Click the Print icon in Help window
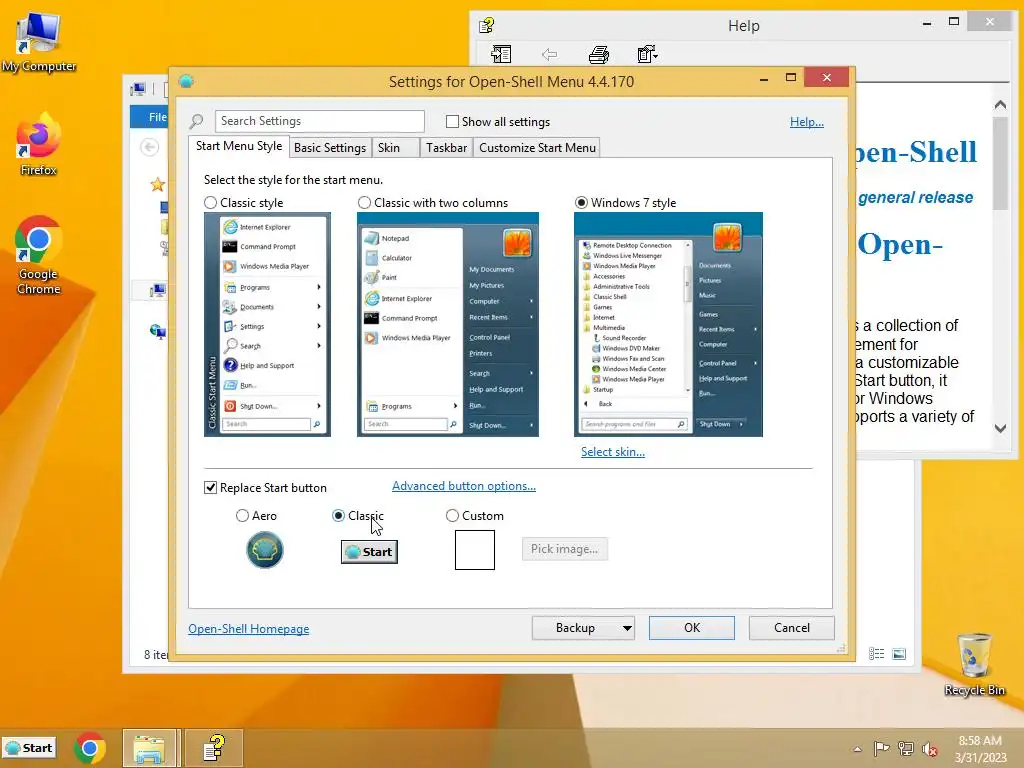1024x768 pixels. coord(598,55)
